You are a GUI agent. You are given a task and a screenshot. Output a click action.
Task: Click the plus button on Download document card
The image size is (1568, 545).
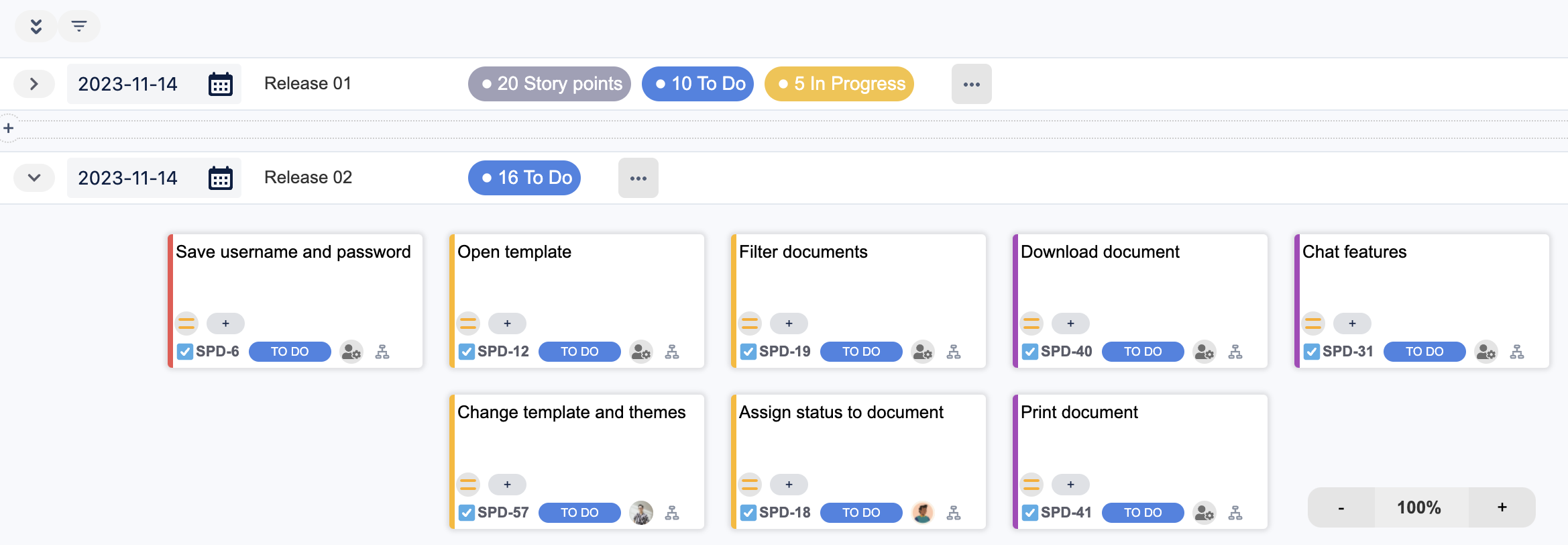[1070, 324]
